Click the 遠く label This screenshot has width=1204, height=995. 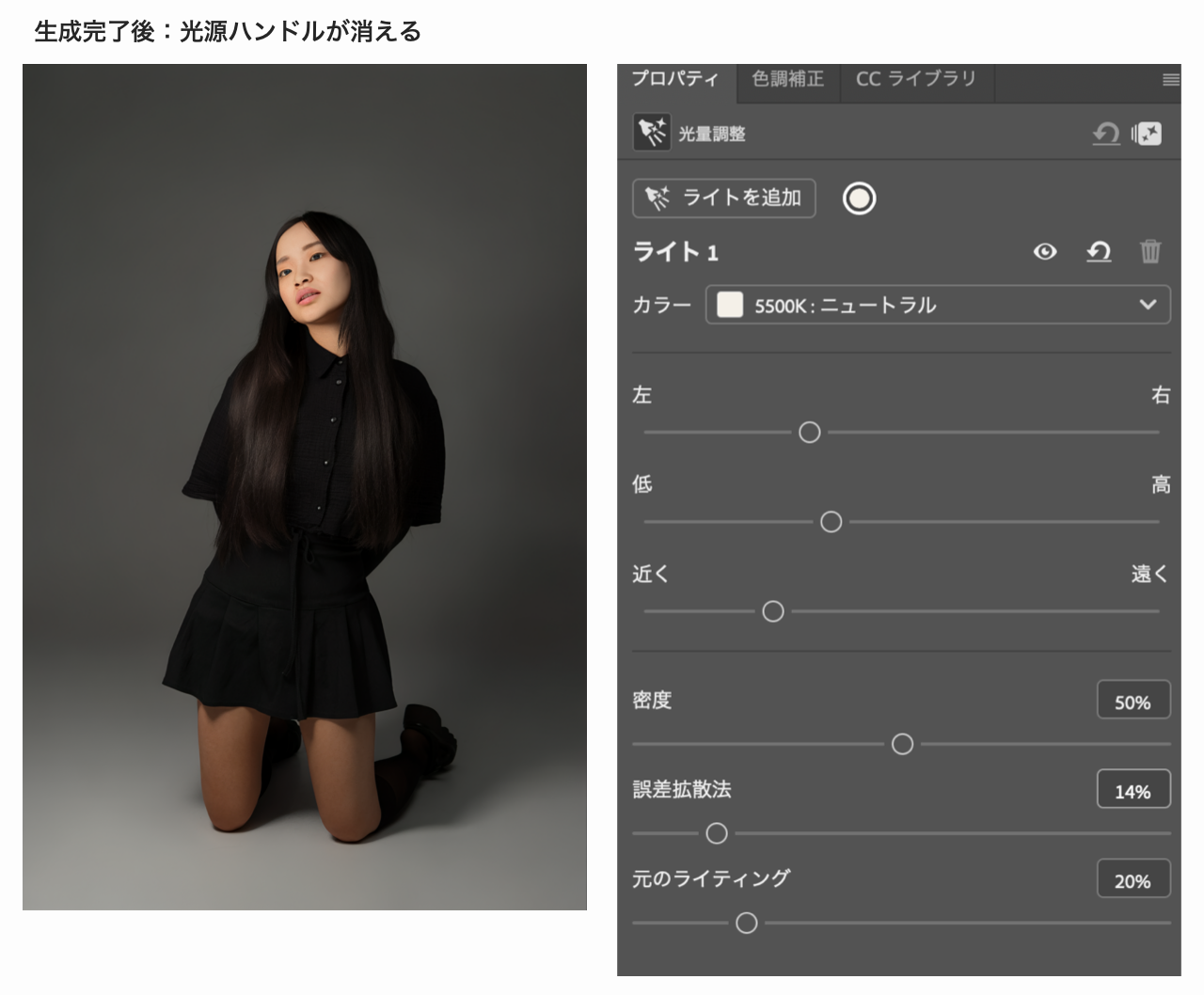[x=1149, y=574]
